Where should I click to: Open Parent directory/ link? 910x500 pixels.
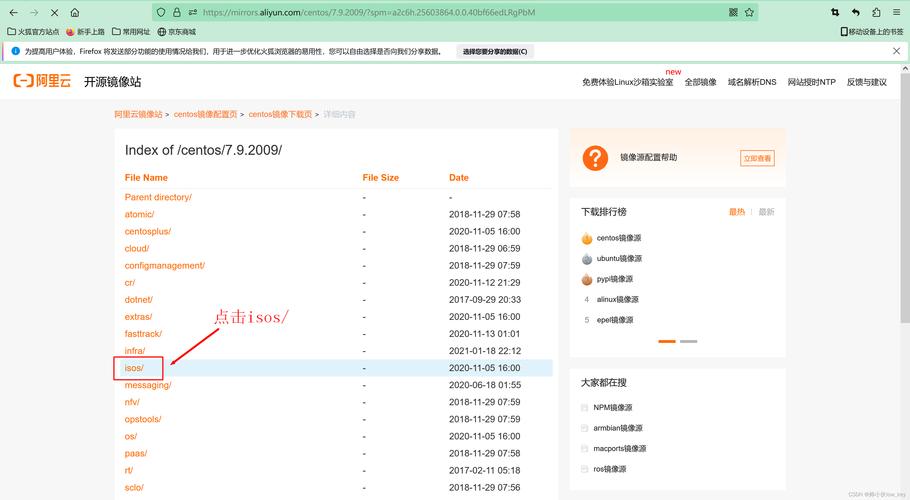coord(158,197)
